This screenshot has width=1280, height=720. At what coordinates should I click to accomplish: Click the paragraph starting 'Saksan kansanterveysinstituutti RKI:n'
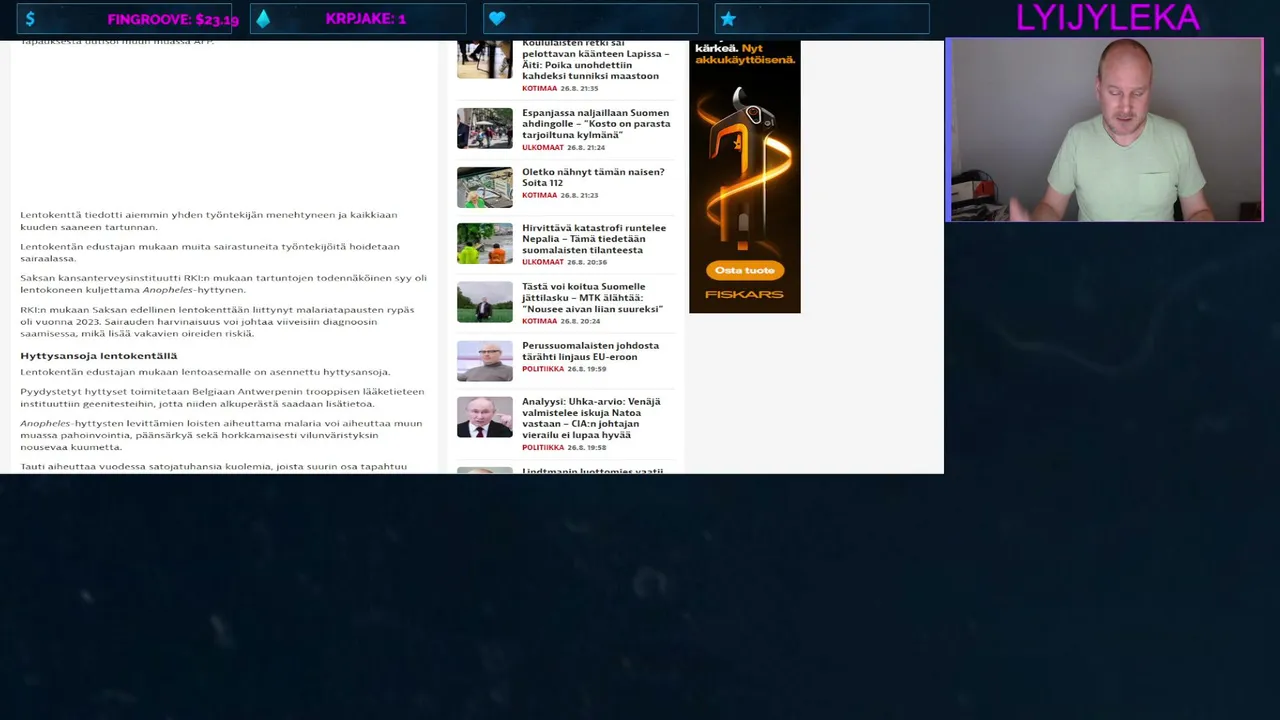point(223,284)
